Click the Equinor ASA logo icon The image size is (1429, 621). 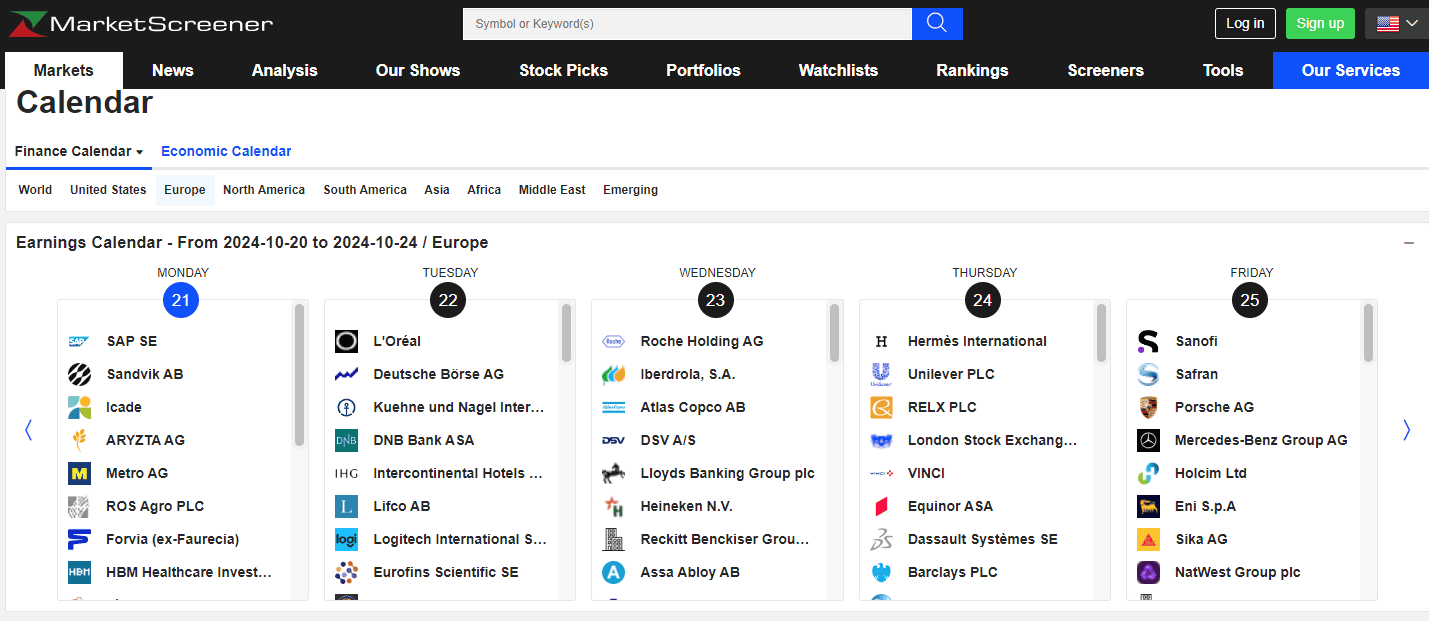point(881,506)
